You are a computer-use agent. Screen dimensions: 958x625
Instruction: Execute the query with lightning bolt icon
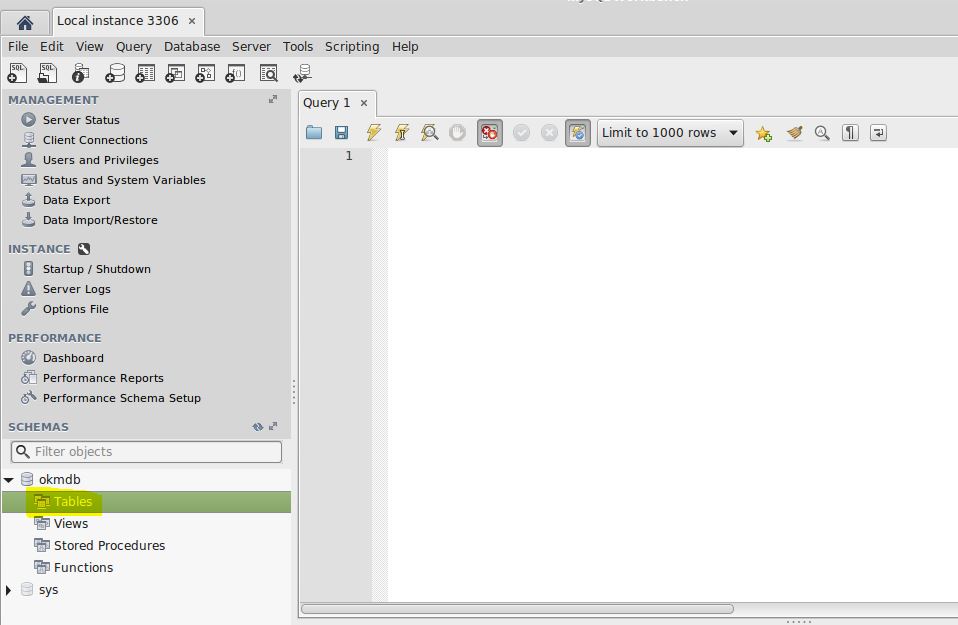pos(373,132)
